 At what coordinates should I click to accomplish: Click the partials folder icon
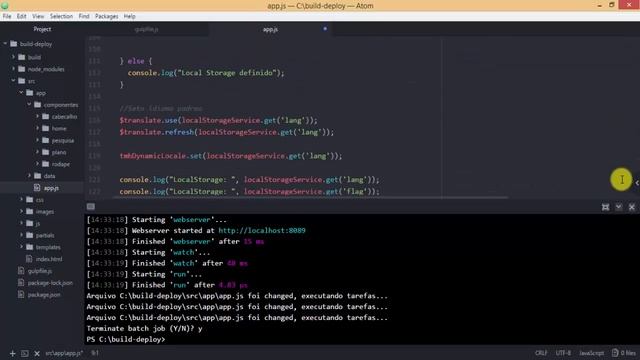point(30,235)
